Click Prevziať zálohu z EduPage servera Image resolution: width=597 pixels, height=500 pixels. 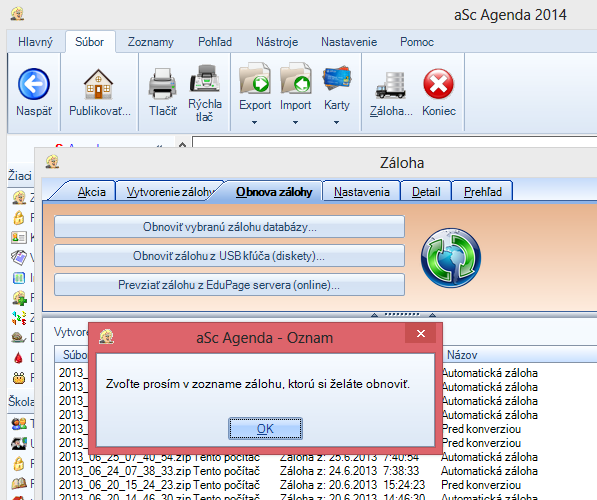click(x=230, y=284)
